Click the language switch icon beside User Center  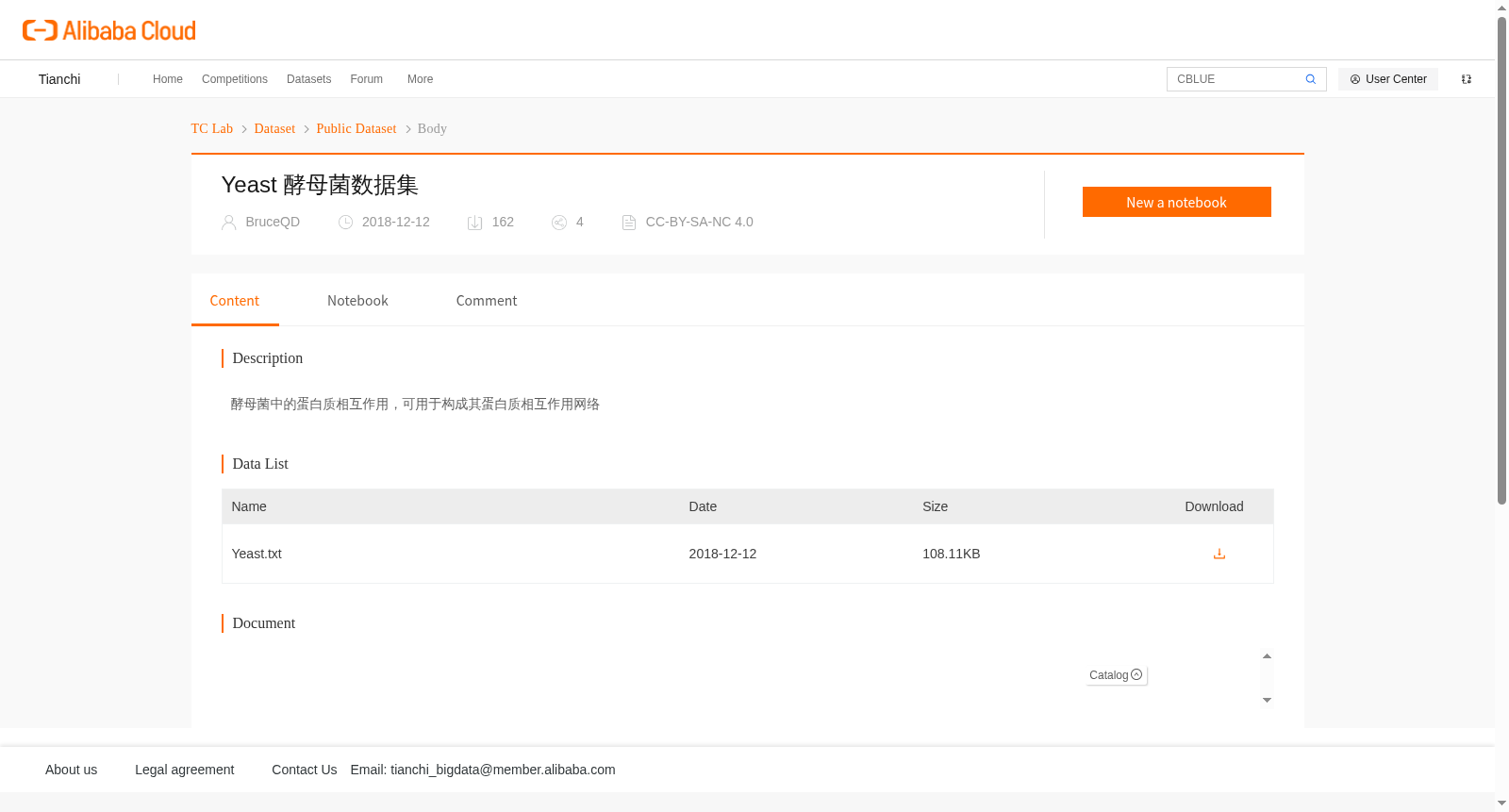tap(1467, 79)
